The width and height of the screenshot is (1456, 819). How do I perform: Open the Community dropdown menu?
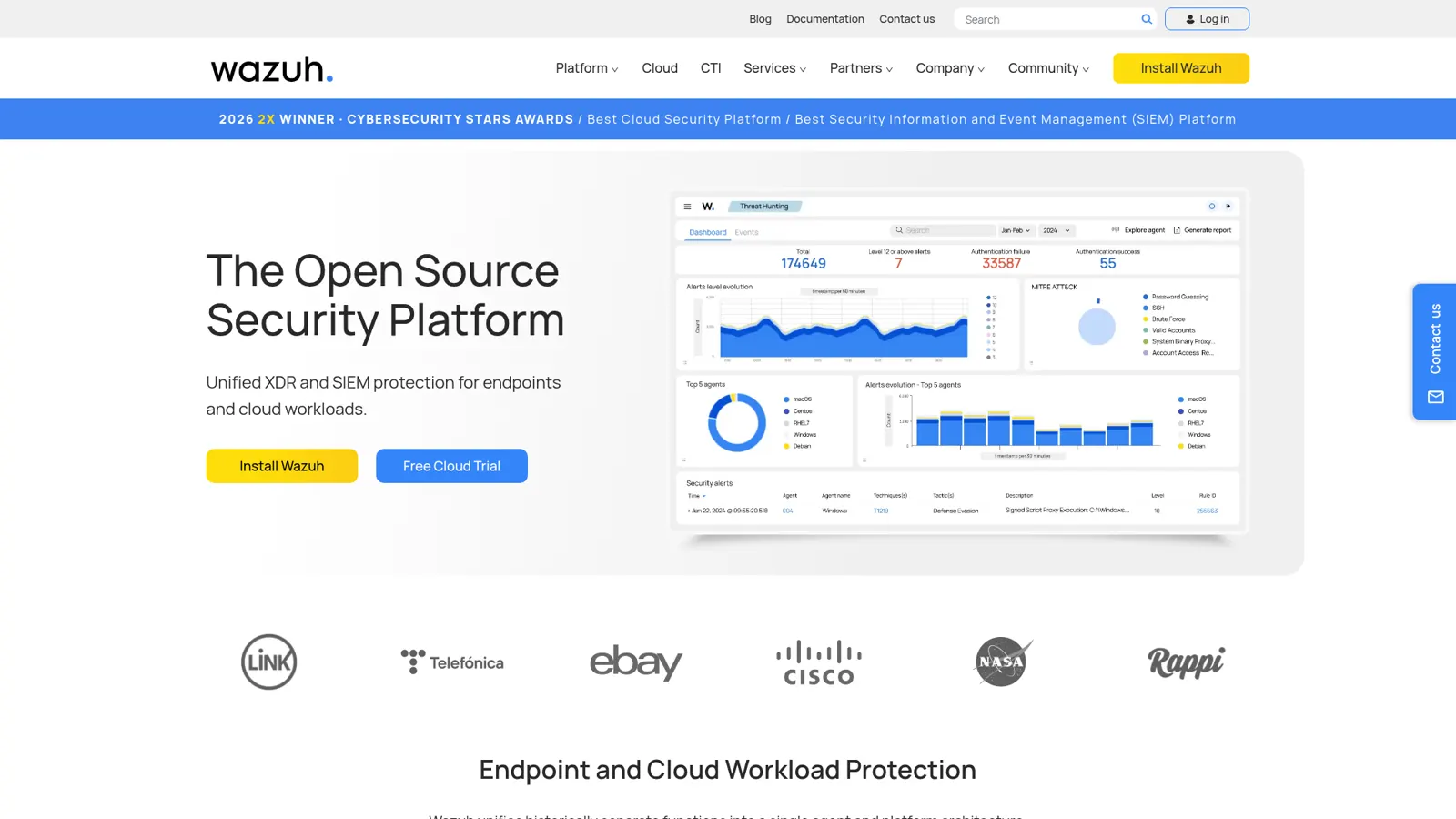(1048, 68)
